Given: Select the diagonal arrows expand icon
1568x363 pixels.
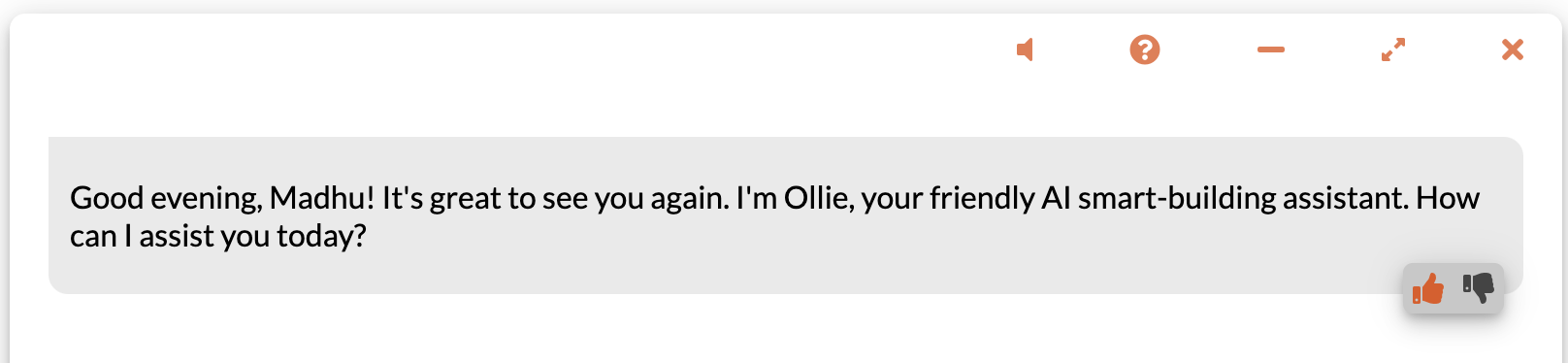Looking at the screenshot, I should [x=1393, y=49].
